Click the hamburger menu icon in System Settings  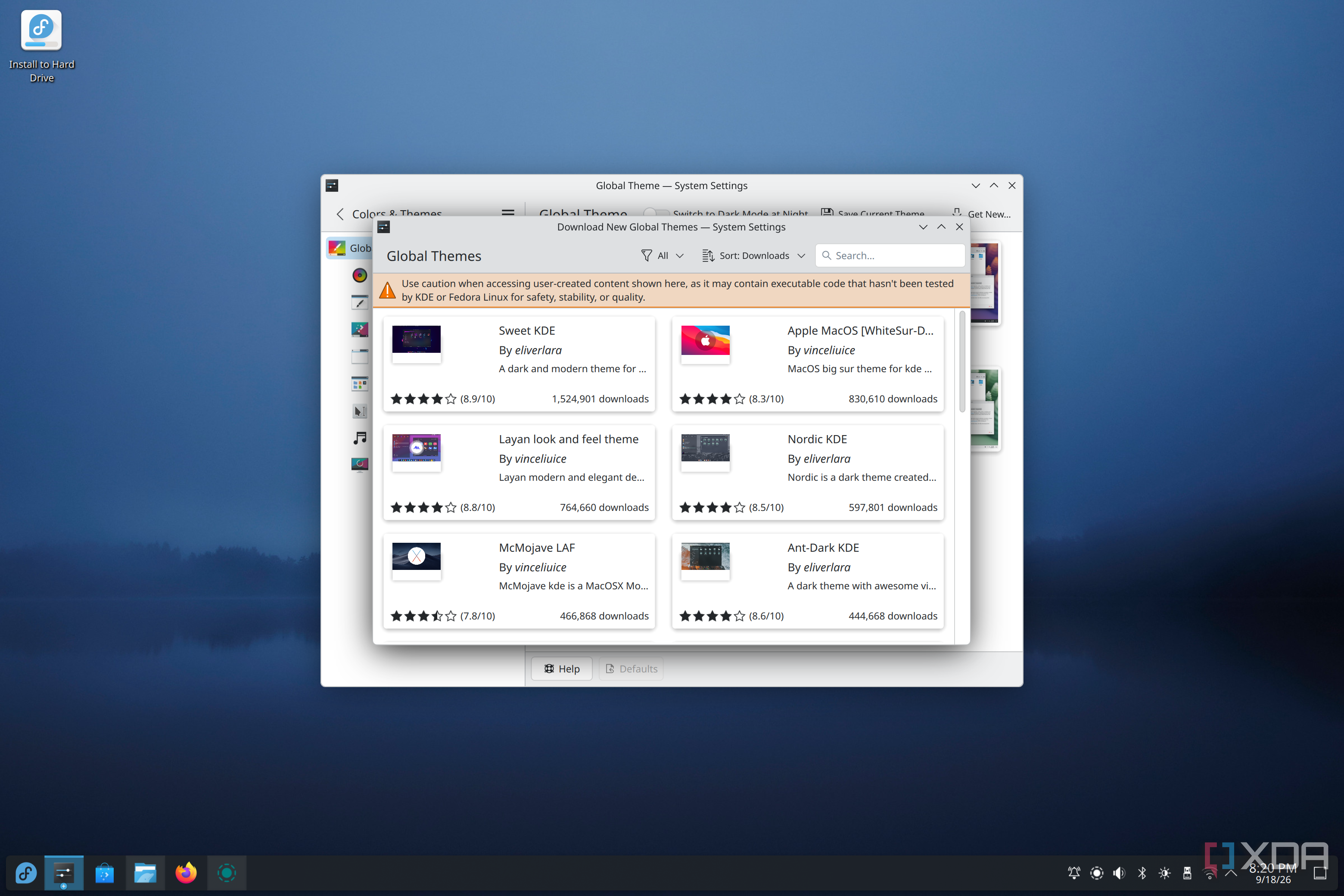507,213
